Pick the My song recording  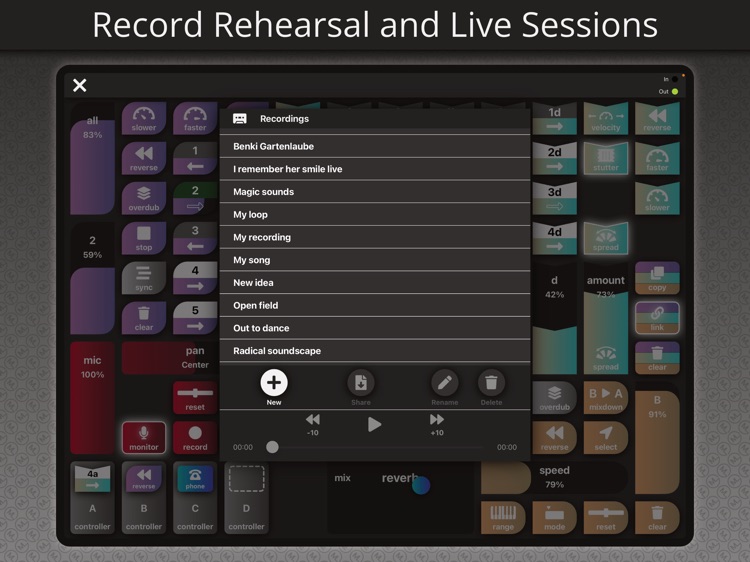[x=375, y=260]
